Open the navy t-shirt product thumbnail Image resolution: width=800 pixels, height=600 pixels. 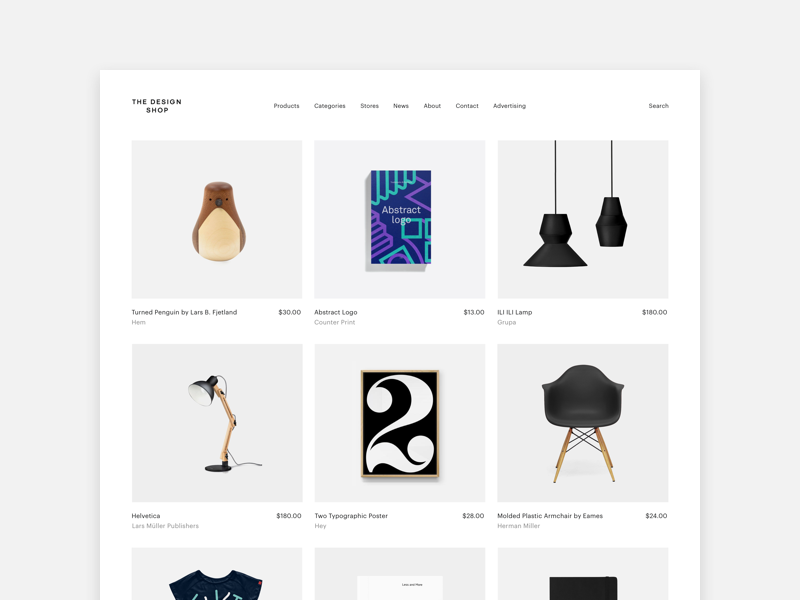coord(217,574)
